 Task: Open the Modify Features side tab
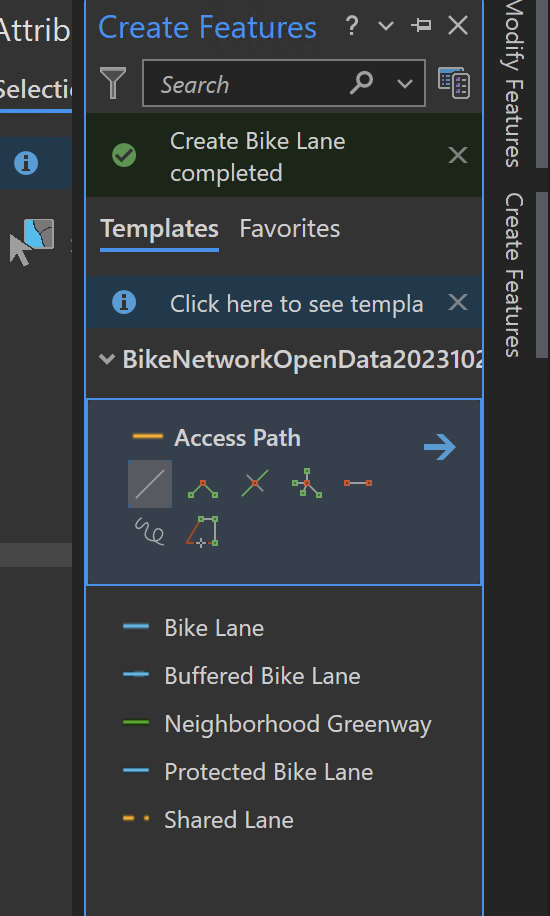[513, 84]
